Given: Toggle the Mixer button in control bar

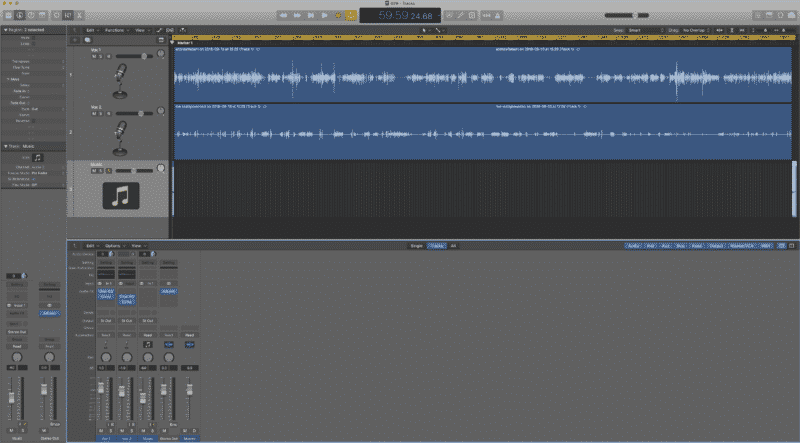Looking at the screenshot, I should (68, 15).
